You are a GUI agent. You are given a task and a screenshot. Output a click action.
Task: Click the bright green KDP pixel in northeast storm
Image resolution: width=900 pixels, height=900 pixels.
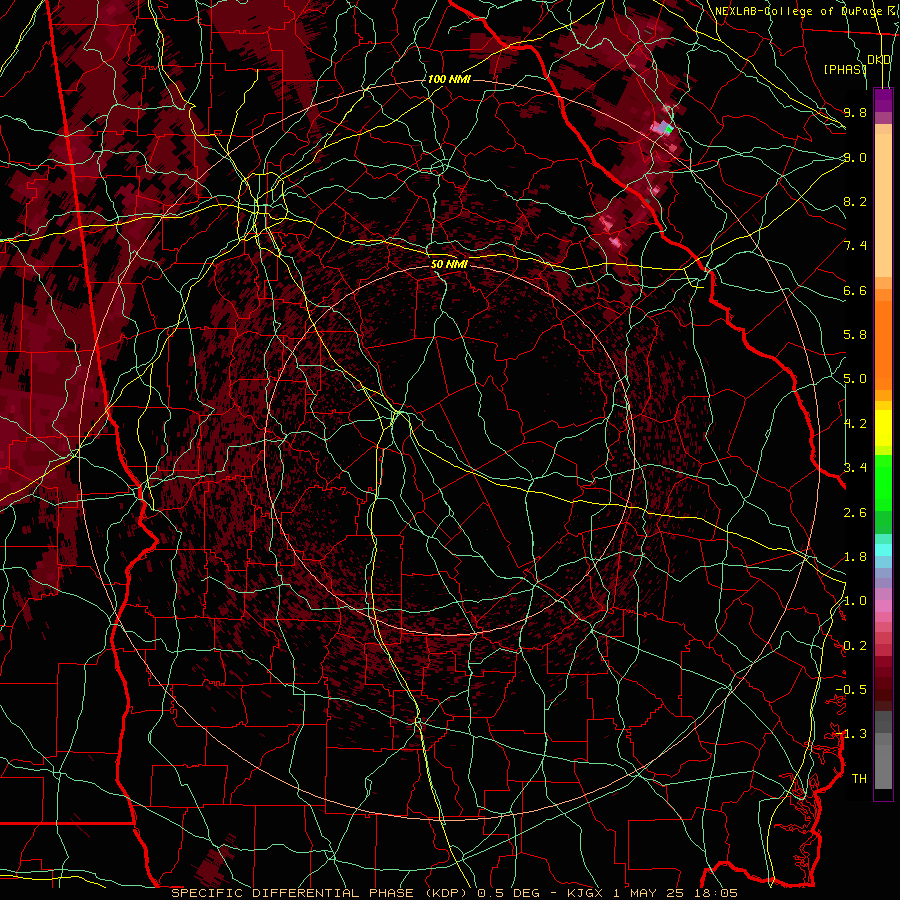coord(668,130)
